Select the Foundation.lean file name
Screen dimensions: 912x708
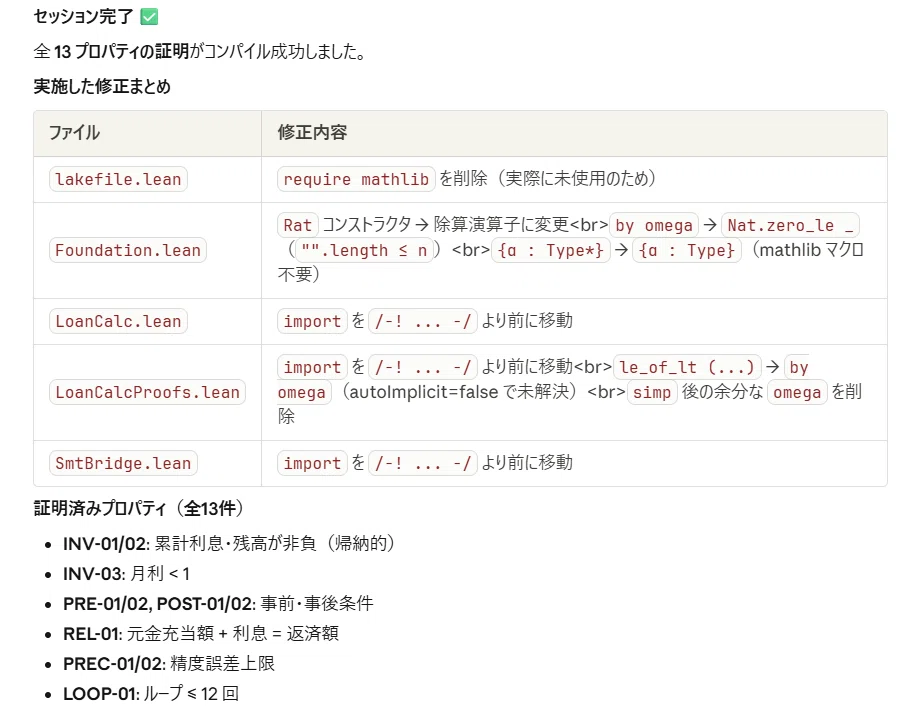coord(128,250)
